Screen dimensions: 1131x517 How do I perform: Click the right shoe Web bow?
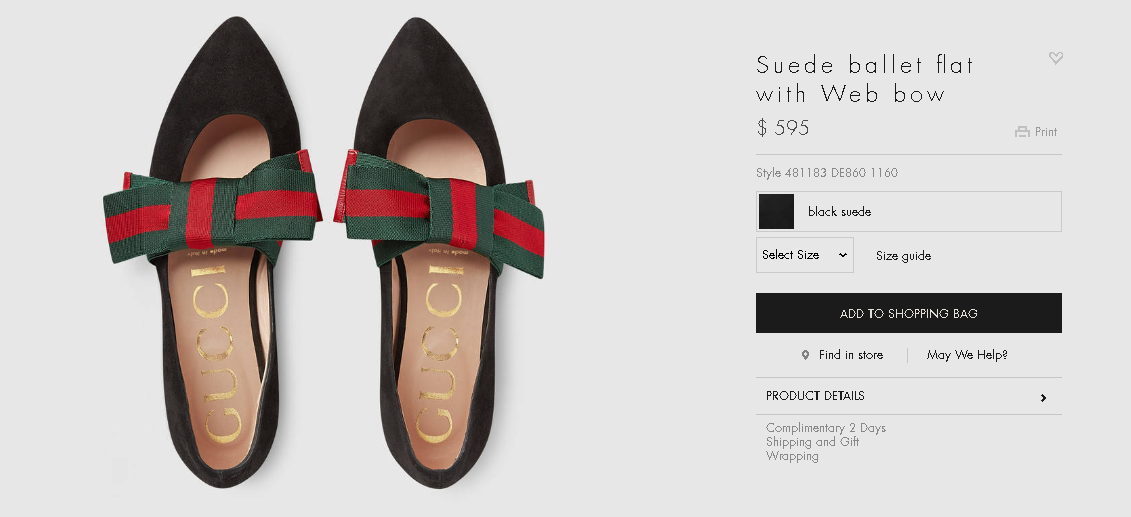(x=439, y=211)
